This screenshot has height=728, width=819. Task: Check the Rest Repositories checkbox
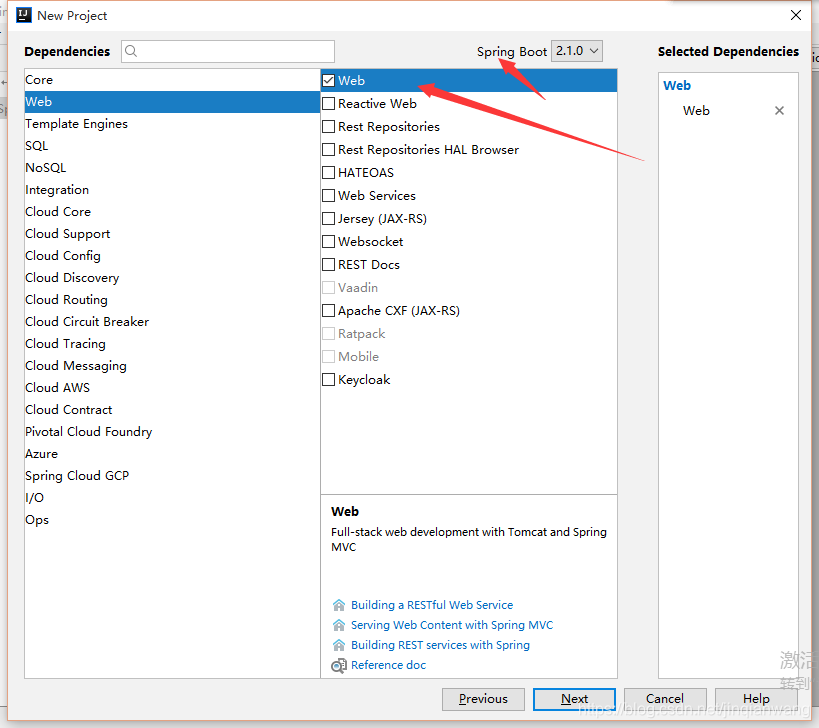coord(329,126)
